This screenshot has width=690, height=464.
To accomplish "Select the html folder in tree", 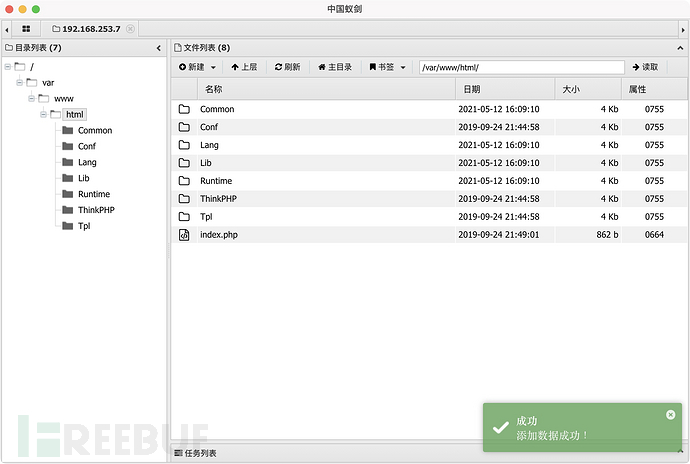I will (x=74, y=114).
